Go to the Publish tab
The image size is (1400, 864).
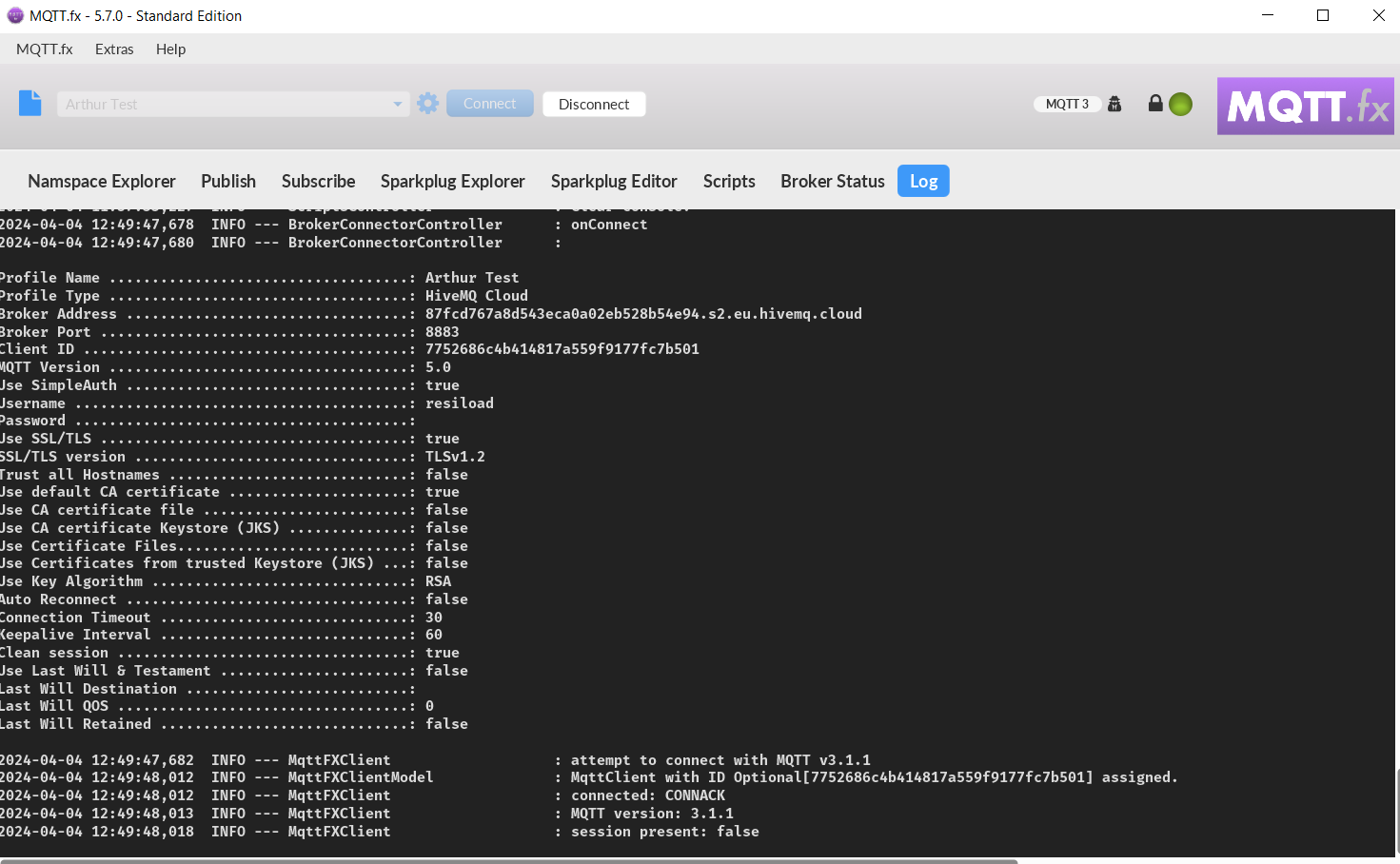pos(228,181)
